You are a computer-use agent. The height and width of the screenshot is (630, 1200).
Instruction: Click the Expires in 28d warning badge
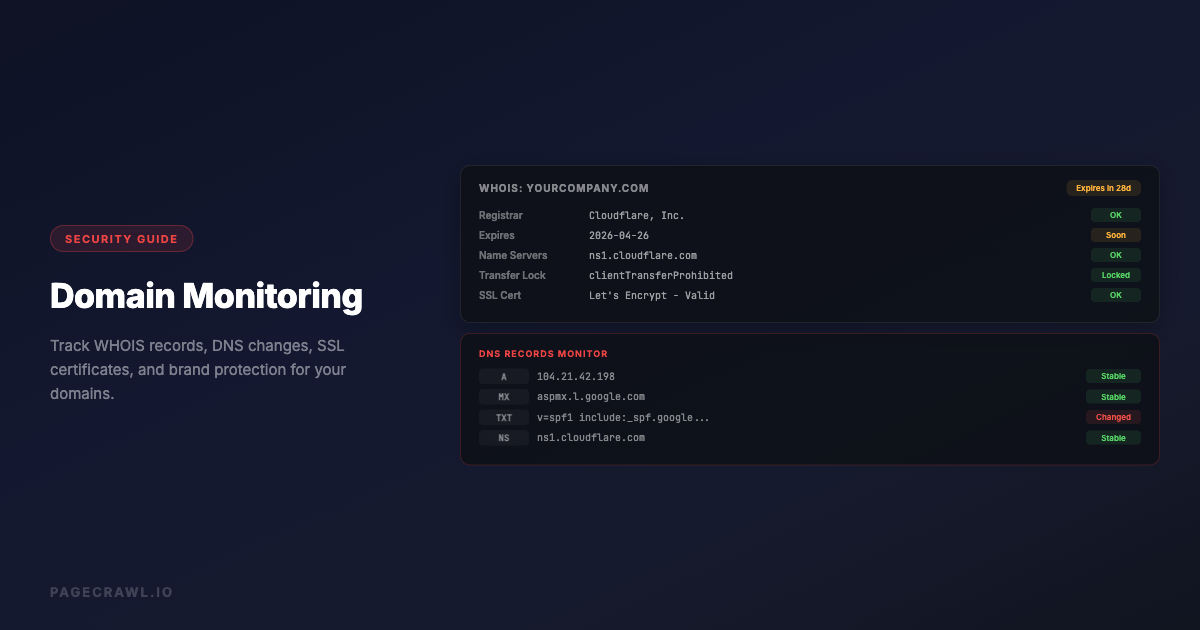tap(1103, 187)
